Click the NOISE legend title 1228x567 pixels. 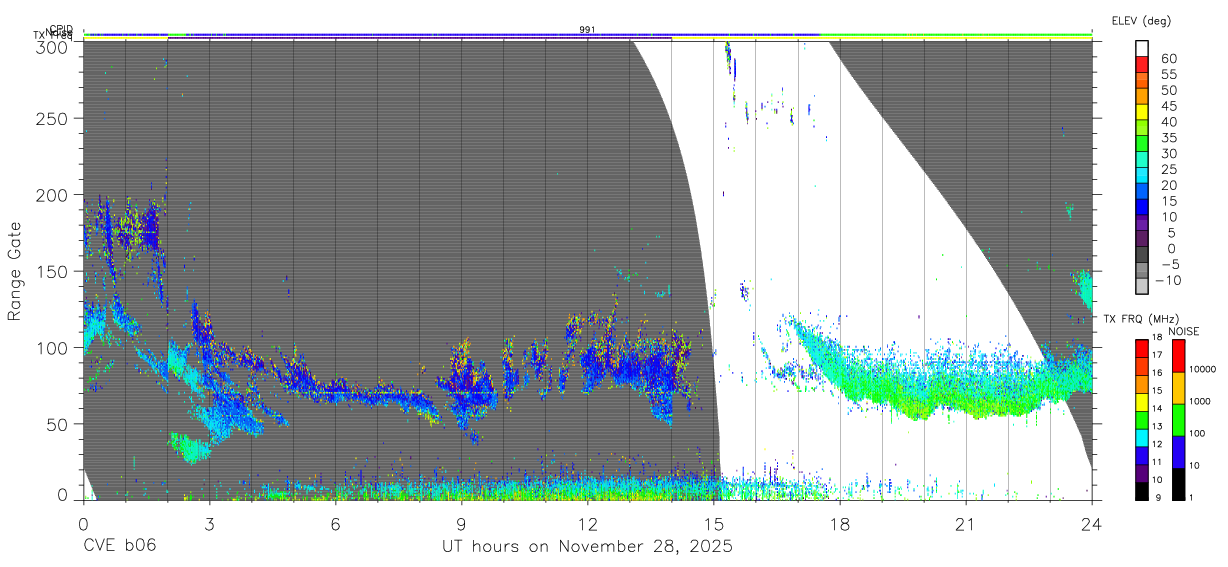click(x=1186, y=331)
